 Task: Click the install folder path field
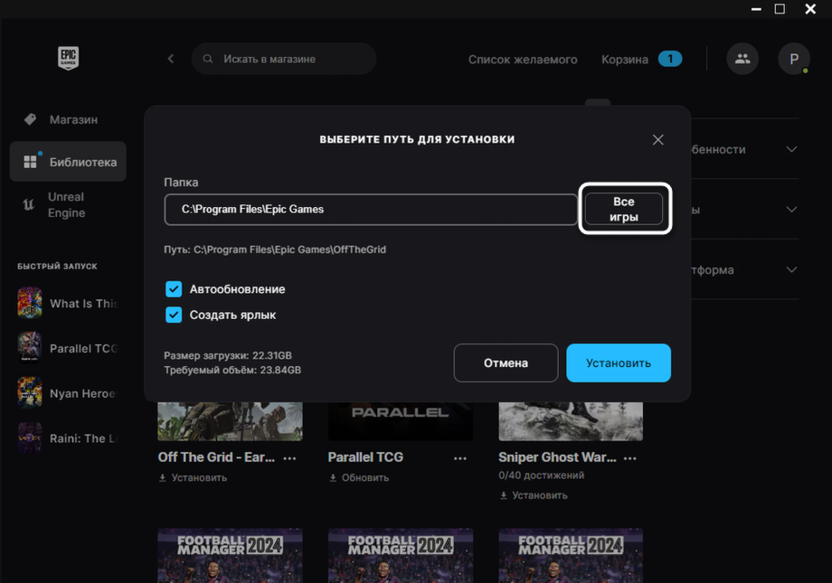(371, 209)
